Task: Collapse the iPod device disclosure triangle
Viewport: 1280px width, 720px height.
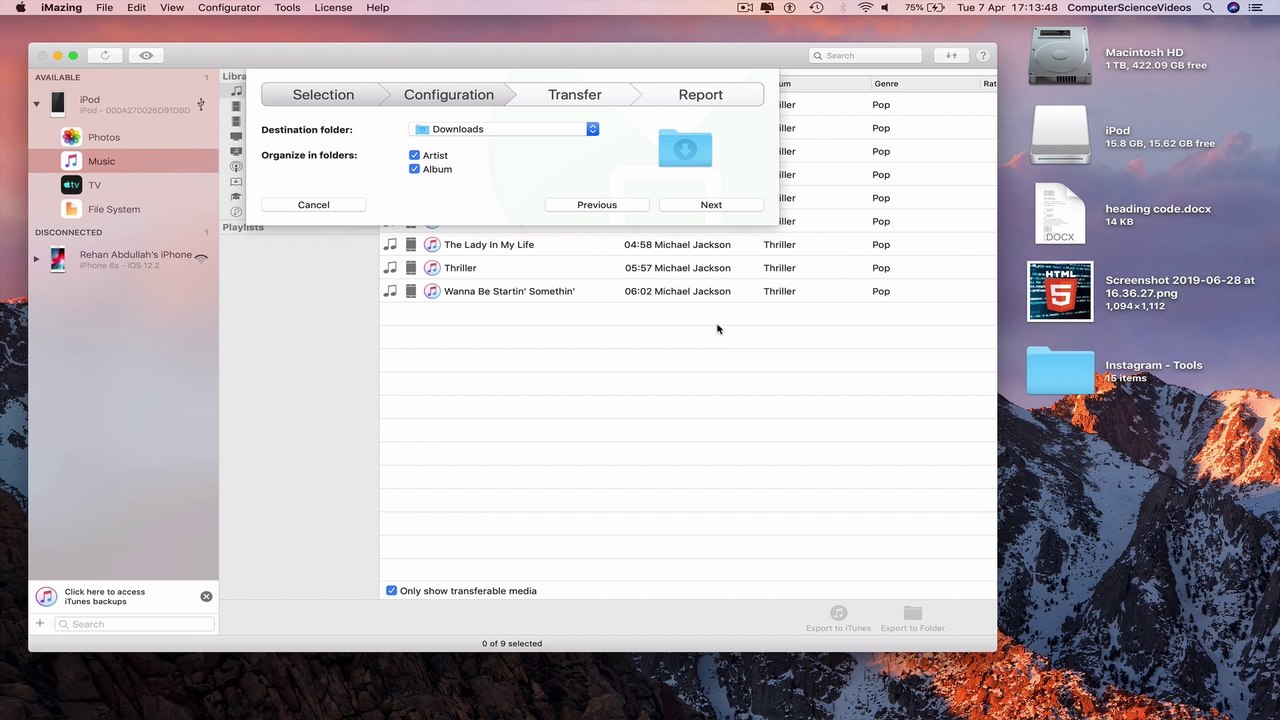Action: click(37, 104)
